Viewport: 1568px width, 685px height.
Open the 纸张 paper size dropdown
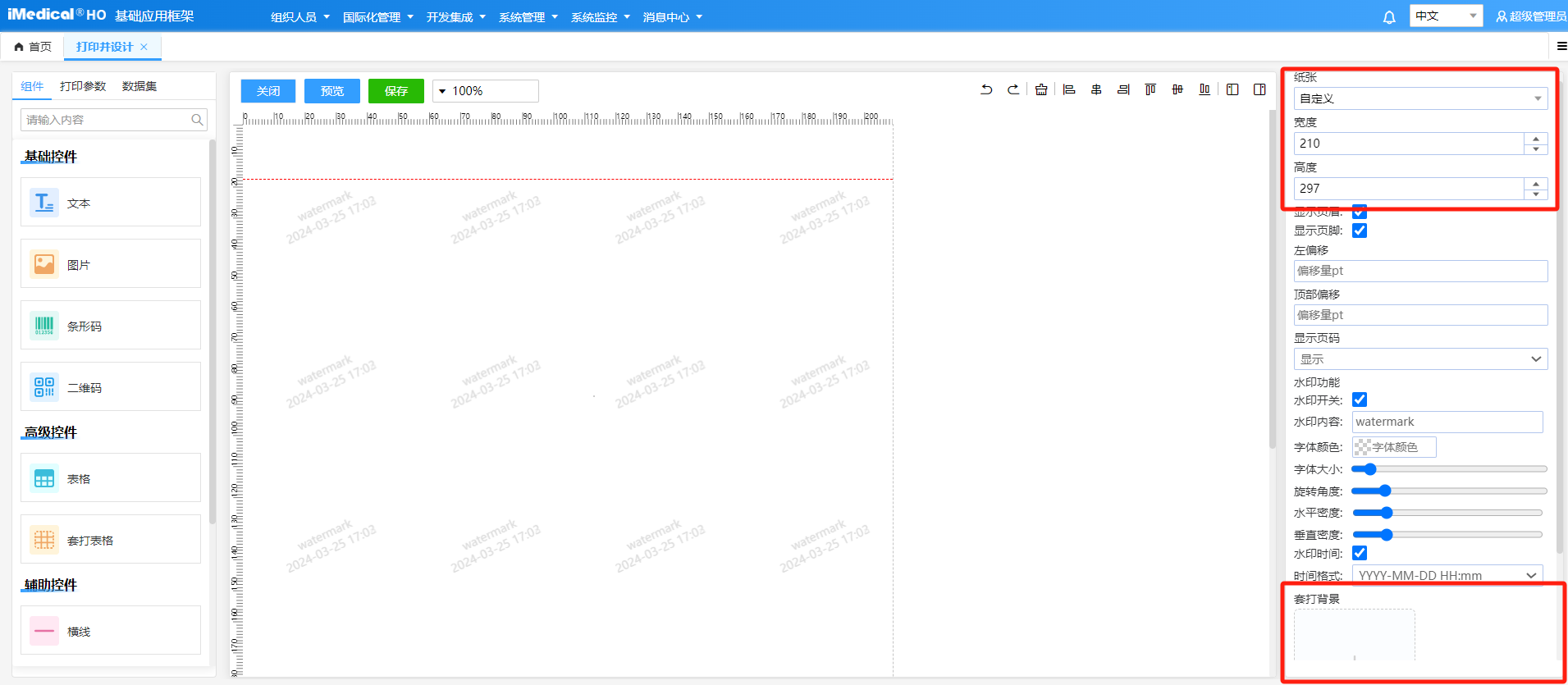pos(1420,98)
